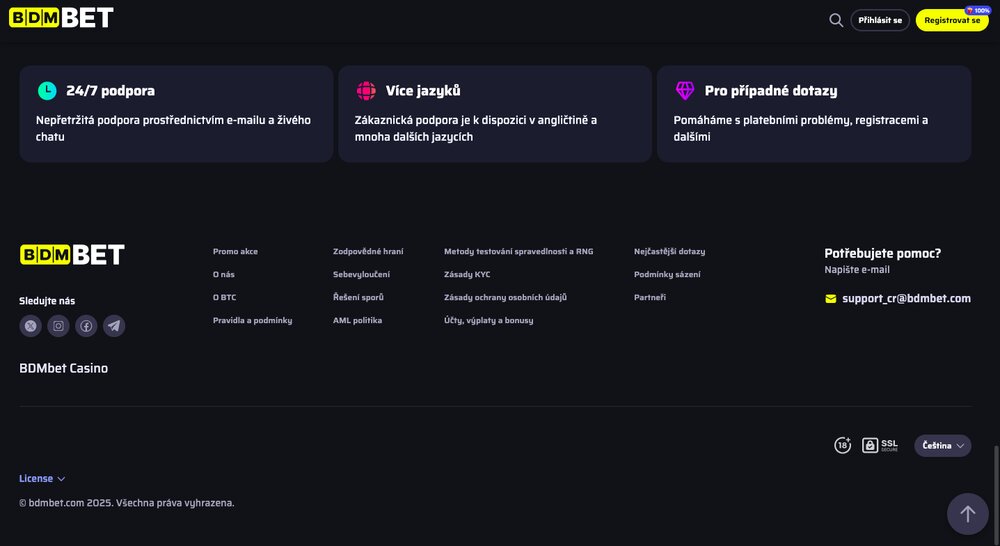Click the 18+ age restriction badge
Viewport: 1000px width, 546px height.
842,445
